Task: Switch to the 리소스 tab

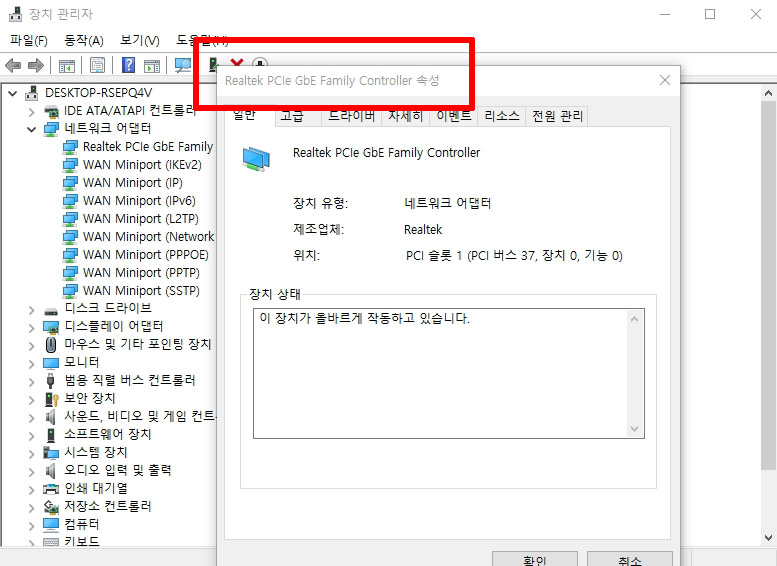Action: 501,116
